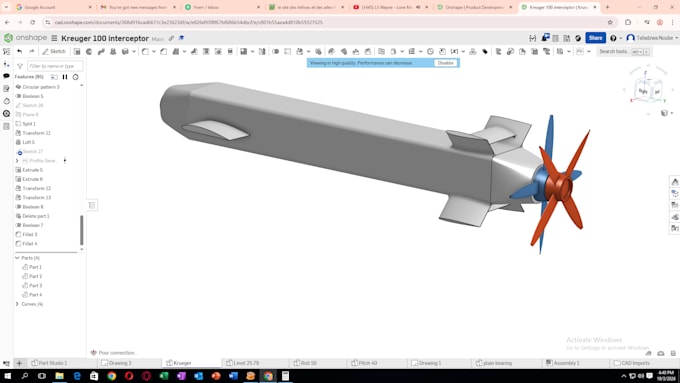The width and height of the screenshot is (680, 383).
Task: Toggle the feature list panel icon
Action: tap(6, 51)
